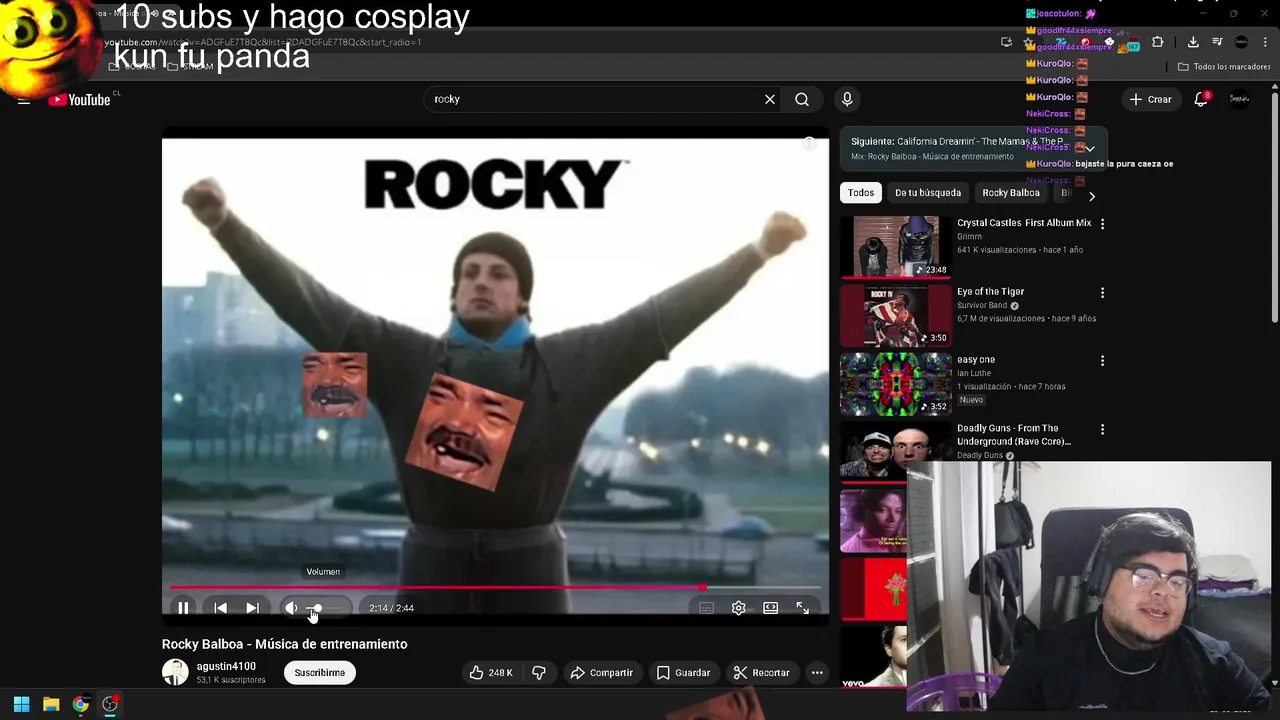
Task: Subscribe with the Suscribirme button
Action: click(x=319, y=673)
